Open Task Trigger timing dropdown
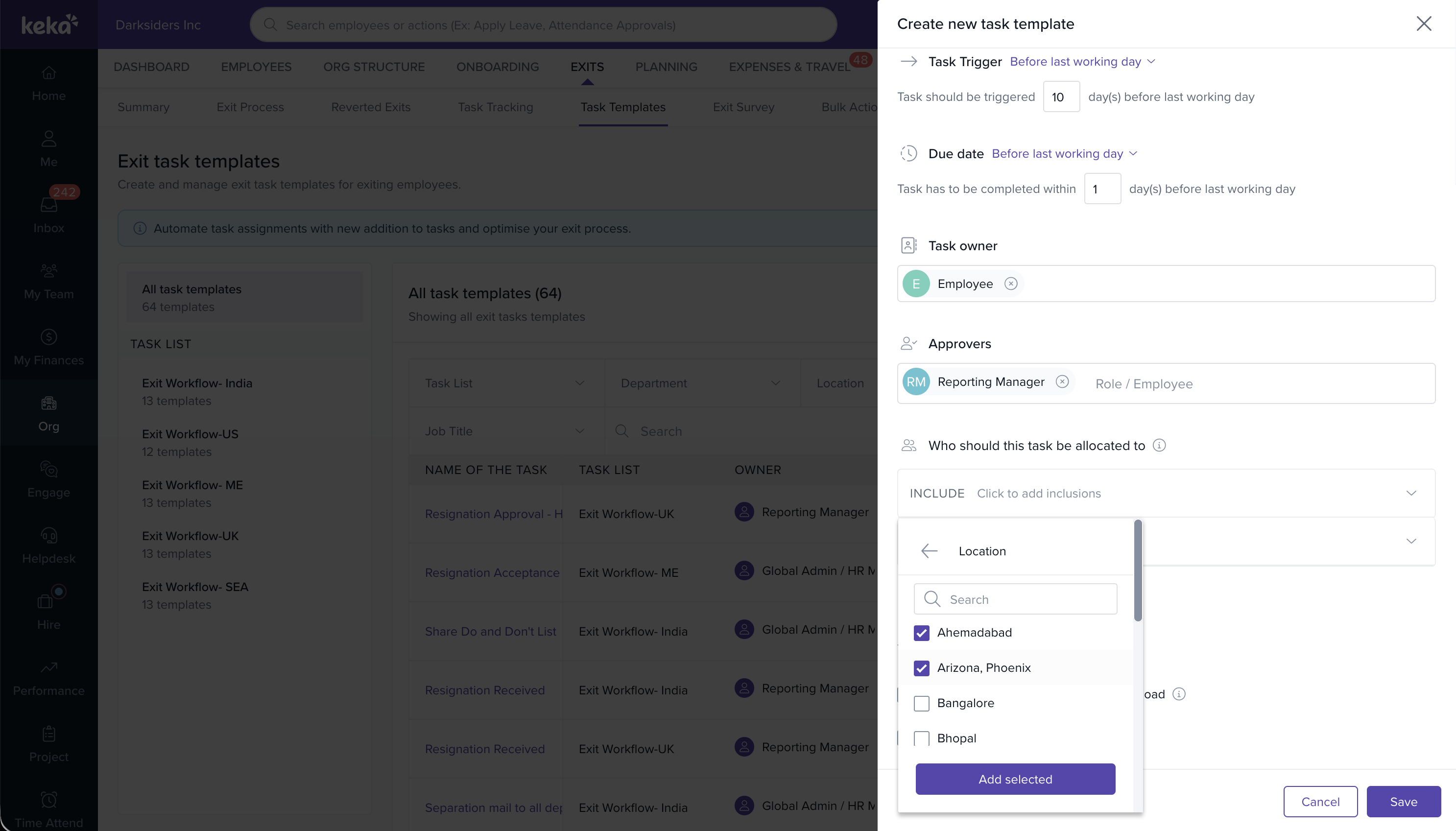 pos(1082,62)
